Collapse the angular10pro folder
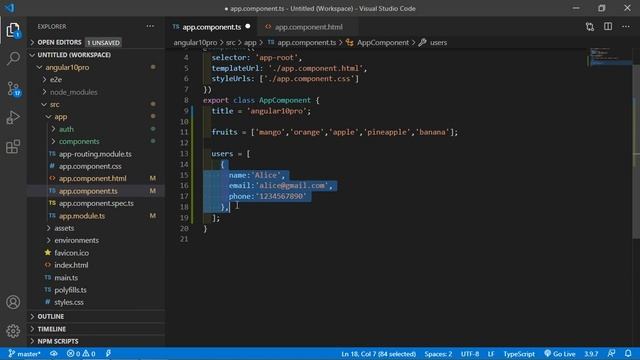Image resolution: width=640 pixels, height=360 pixels. click(96, 67)
